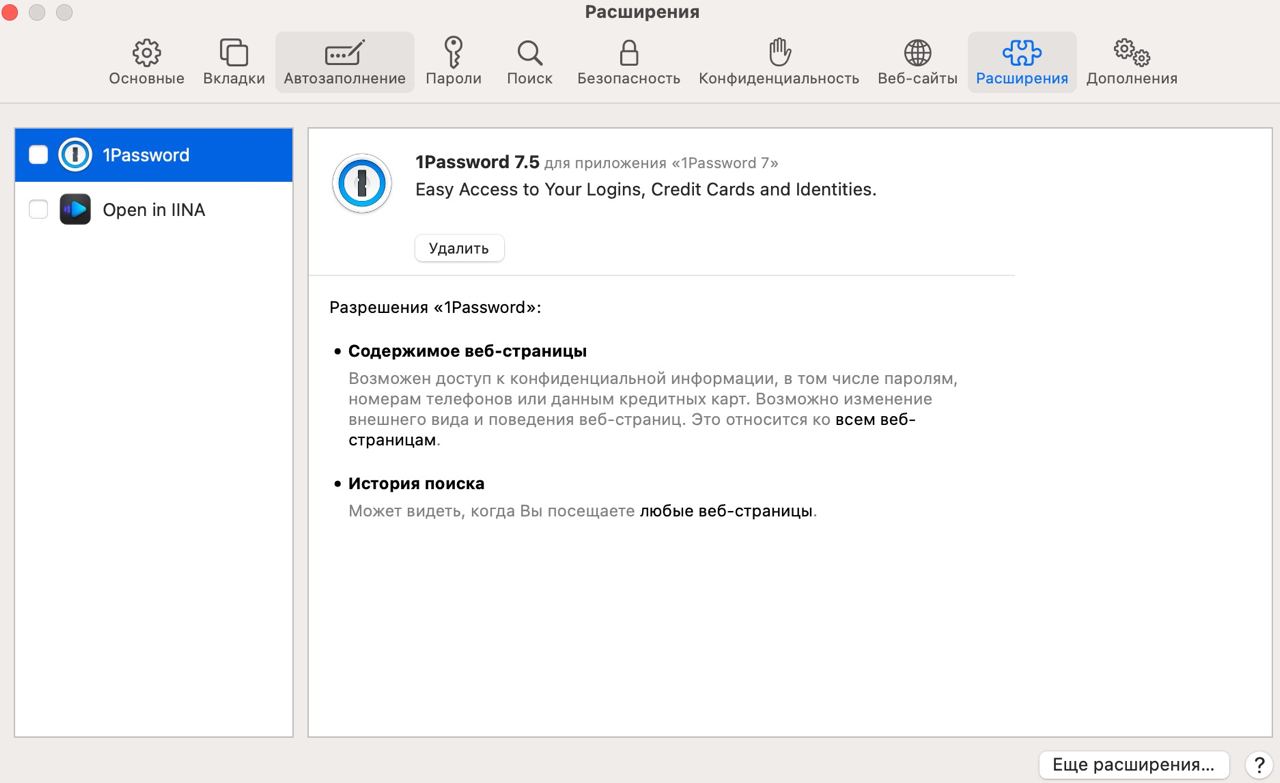Image resolution: width=1280 pixels, height=783 pixels.
Task: Click the Разрешения «1Password» heading
Action: coord(435,307)
